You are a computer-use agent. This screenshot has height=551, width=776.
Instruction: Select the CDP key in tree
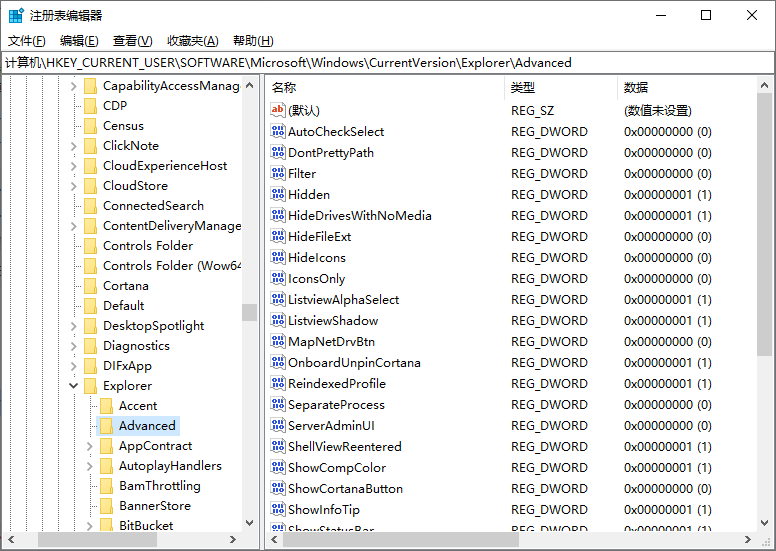[x=115, y=105]
